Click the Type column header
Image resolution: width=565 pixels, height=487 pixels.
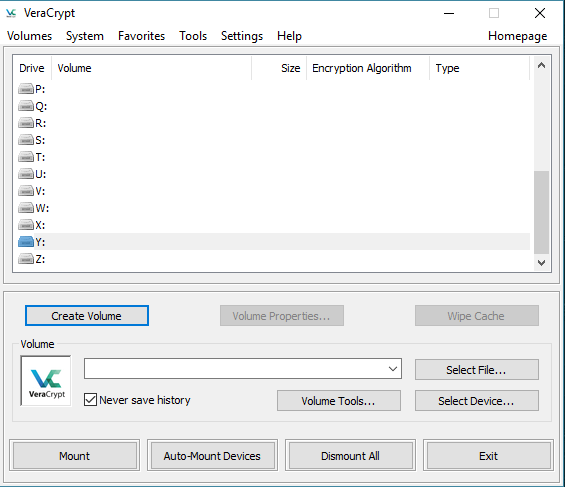pos(479,68)
